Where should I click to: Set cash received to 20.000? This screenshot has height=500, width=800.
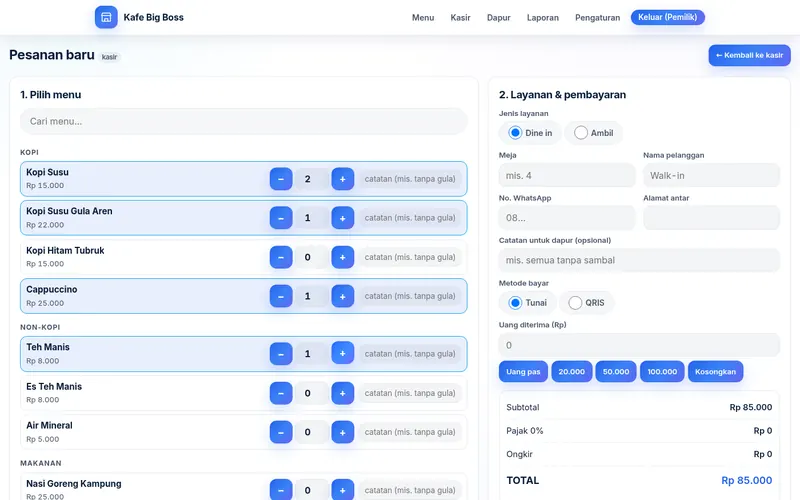point(571,371)
